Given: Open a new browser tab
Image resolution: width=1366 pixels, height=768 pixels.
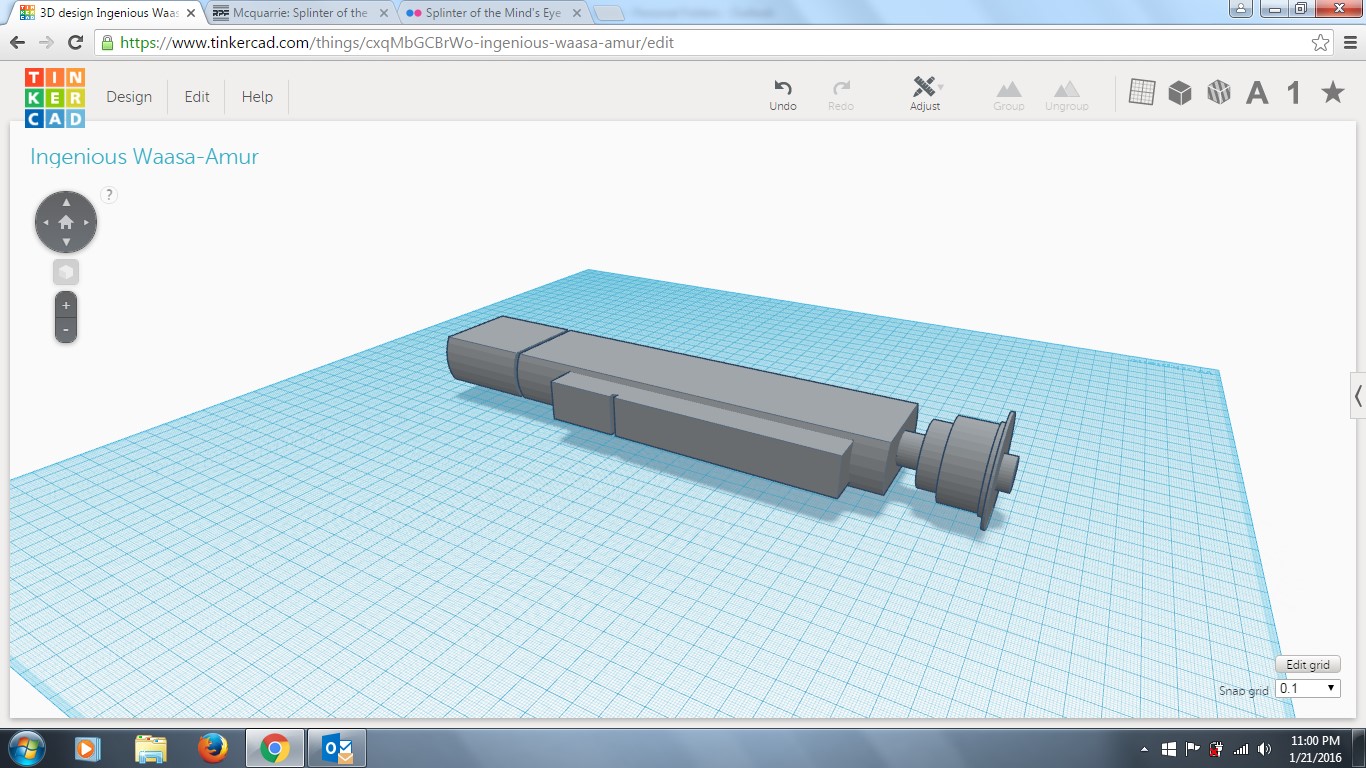Looking at the screenshot, I should [x=609, y=14].
